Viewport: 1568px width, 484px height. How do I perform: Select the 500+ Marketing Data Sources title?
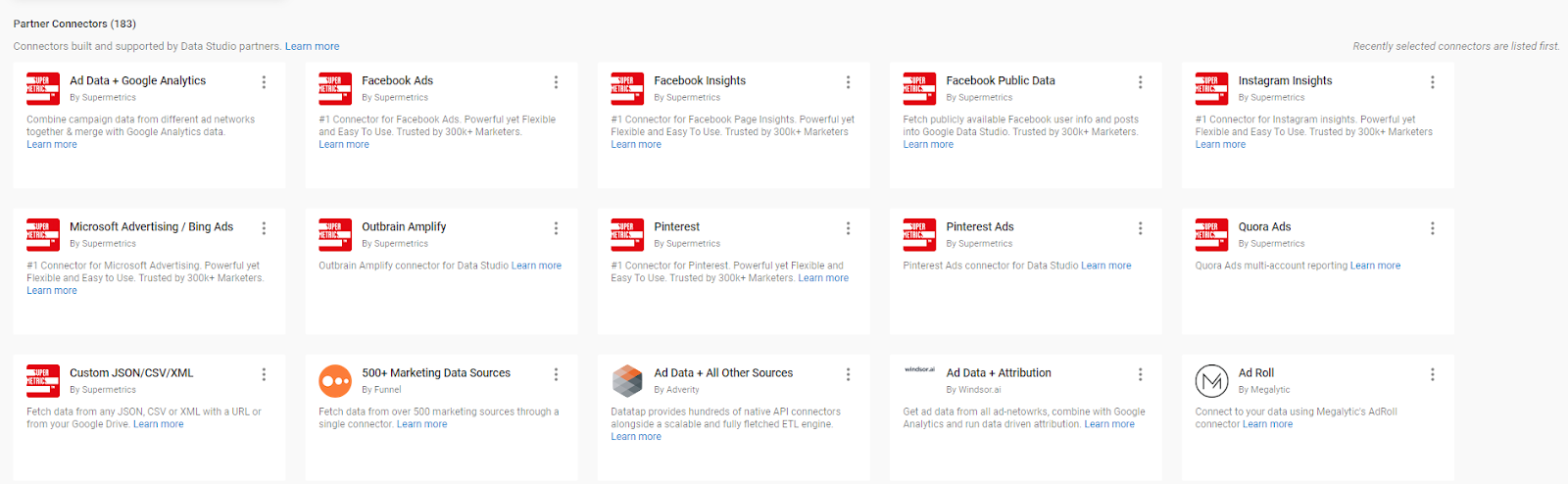[436, 372]
